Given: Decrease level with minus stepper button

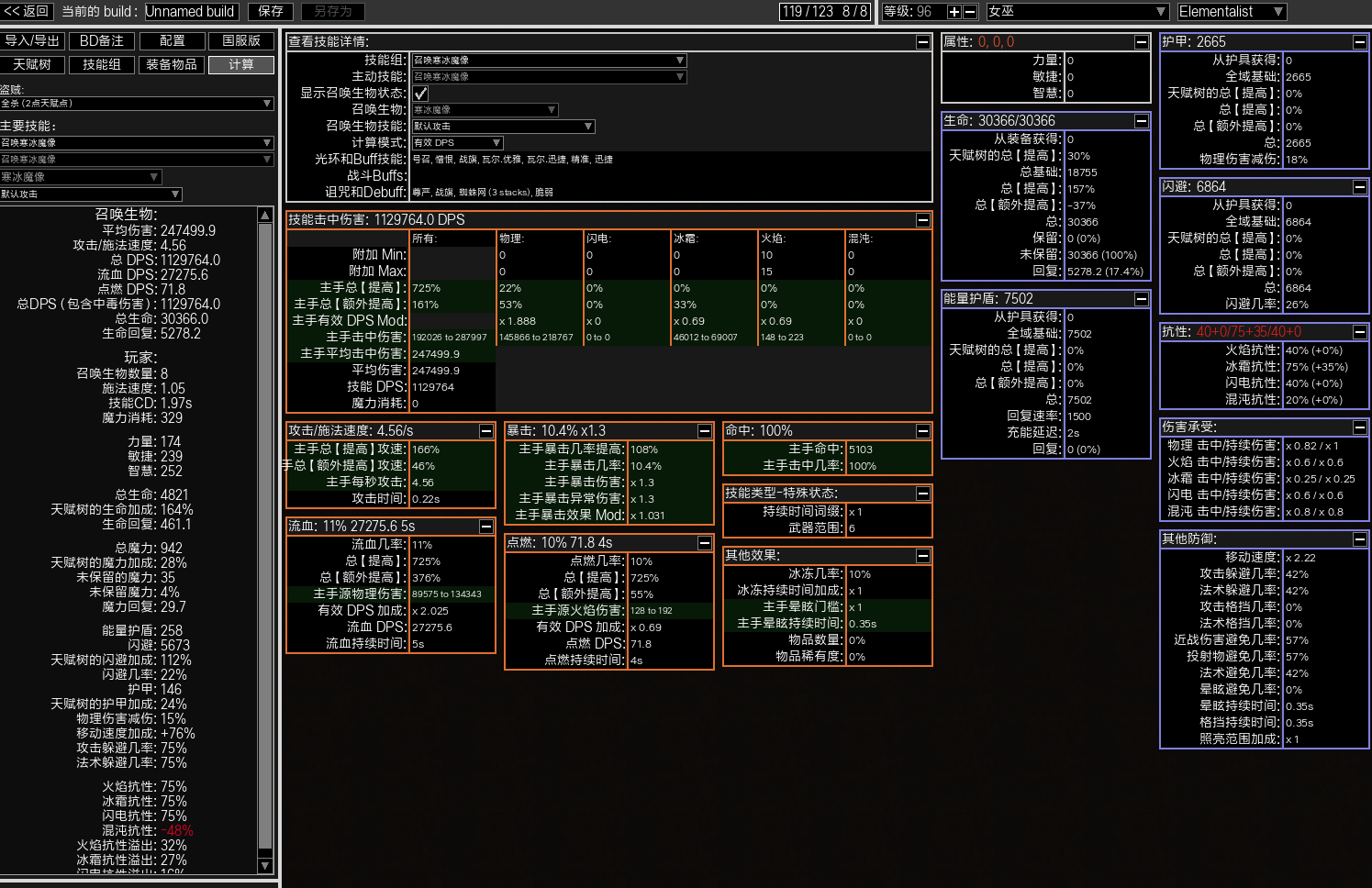Looking at the screenshot, I should coord(969,12).
